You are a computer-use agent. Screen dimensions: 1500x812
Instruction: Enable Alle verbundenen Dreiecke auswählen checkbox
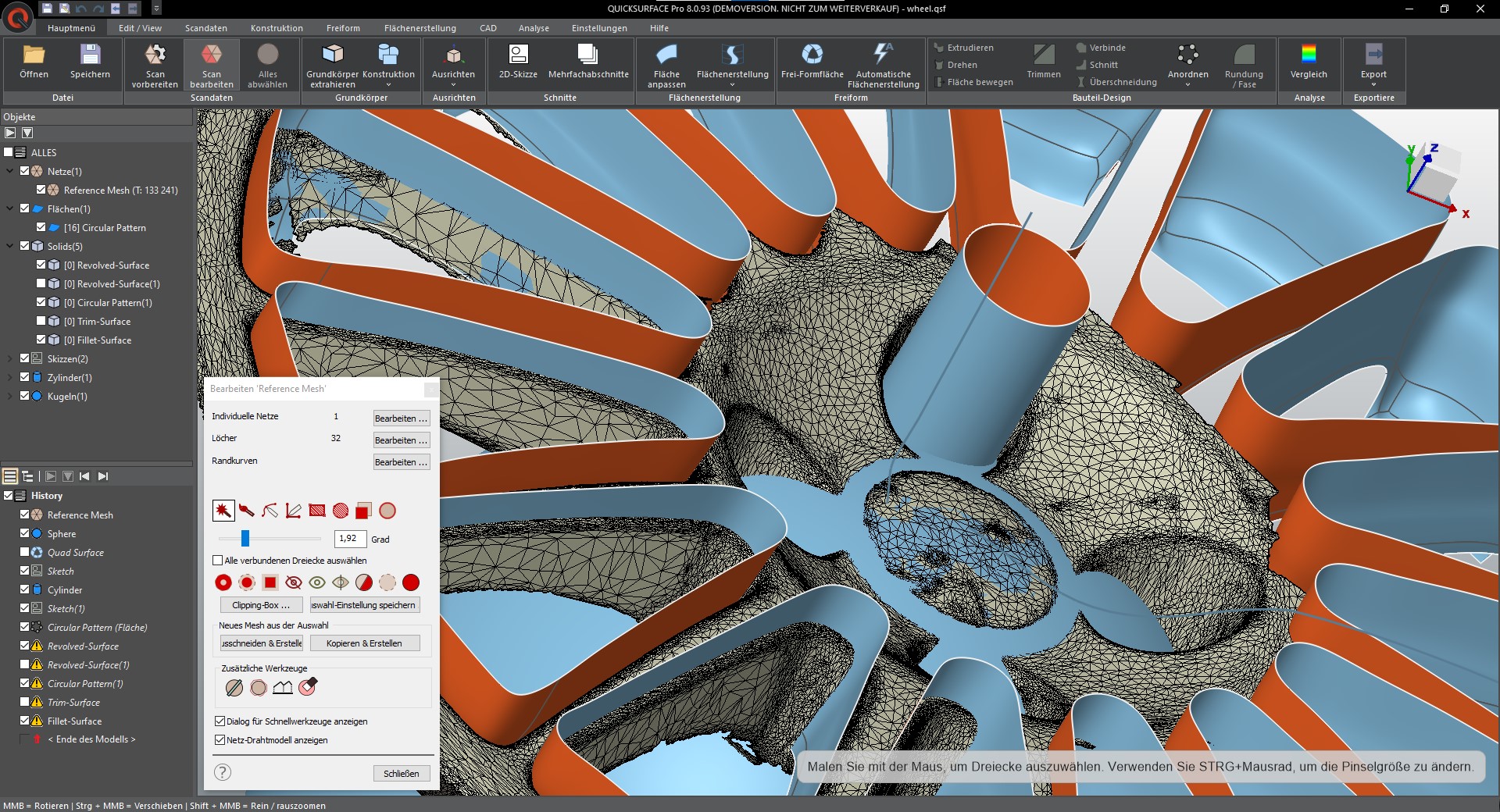[x=218, y=561]
